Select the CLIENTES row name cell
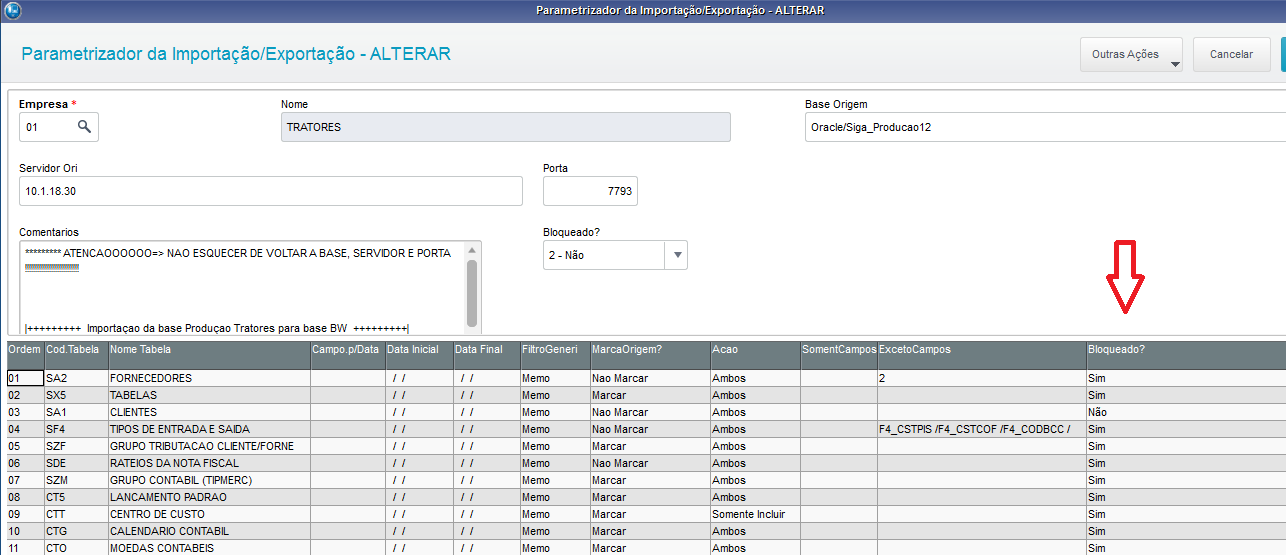 point(209,413)
